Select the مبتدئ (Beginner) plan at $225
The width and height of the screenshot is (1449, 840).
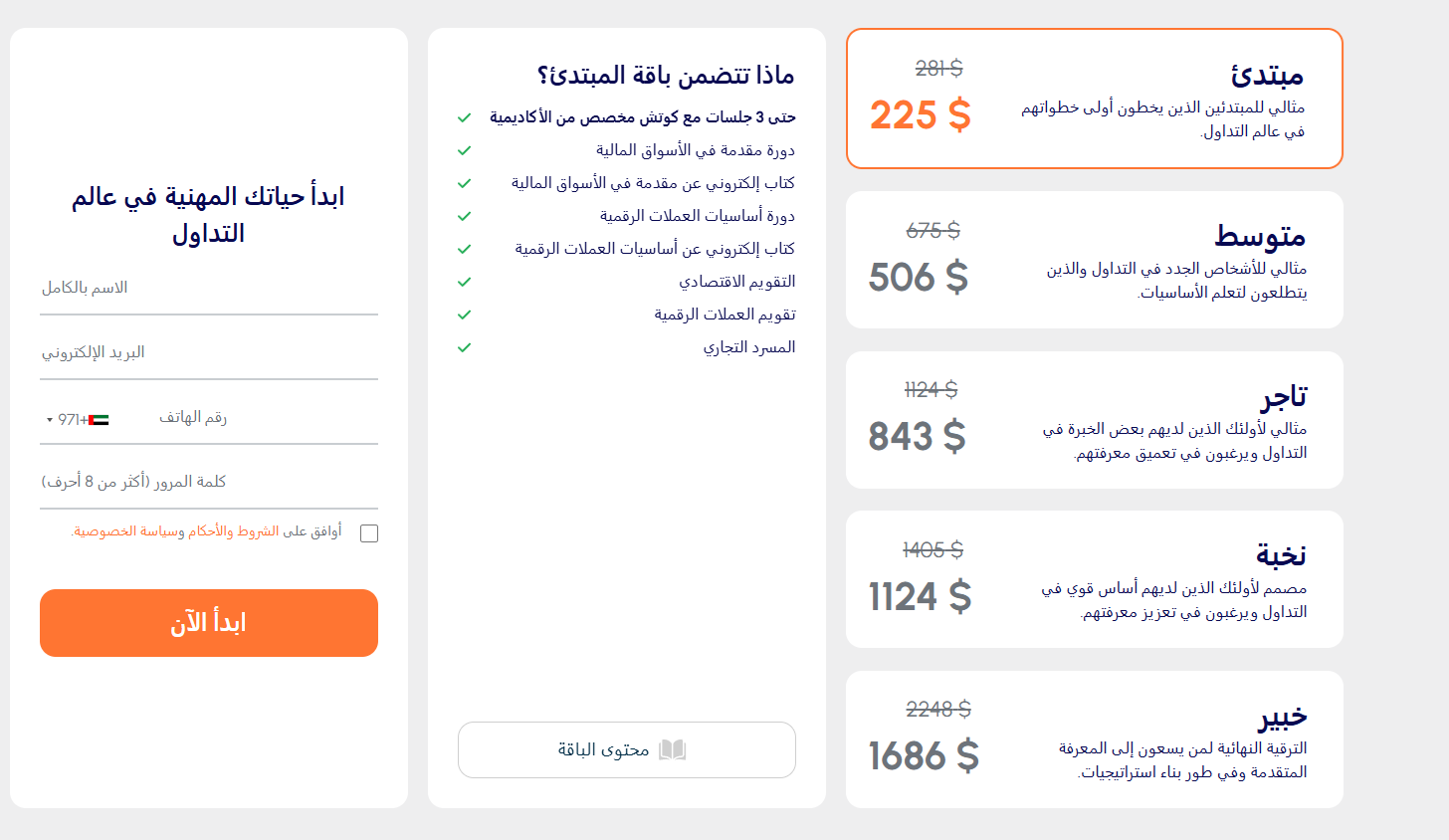(x=1094, y=99)
